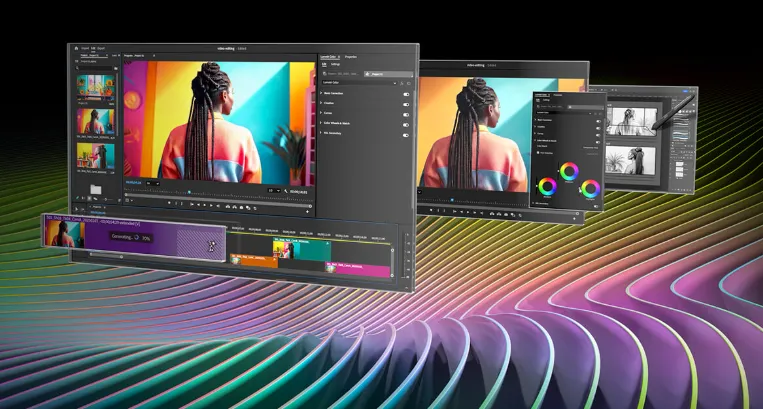This screenshot has height=409, width=763.
Task: Click the new bin folder icon in Project panel
Action: click(96, 189)
